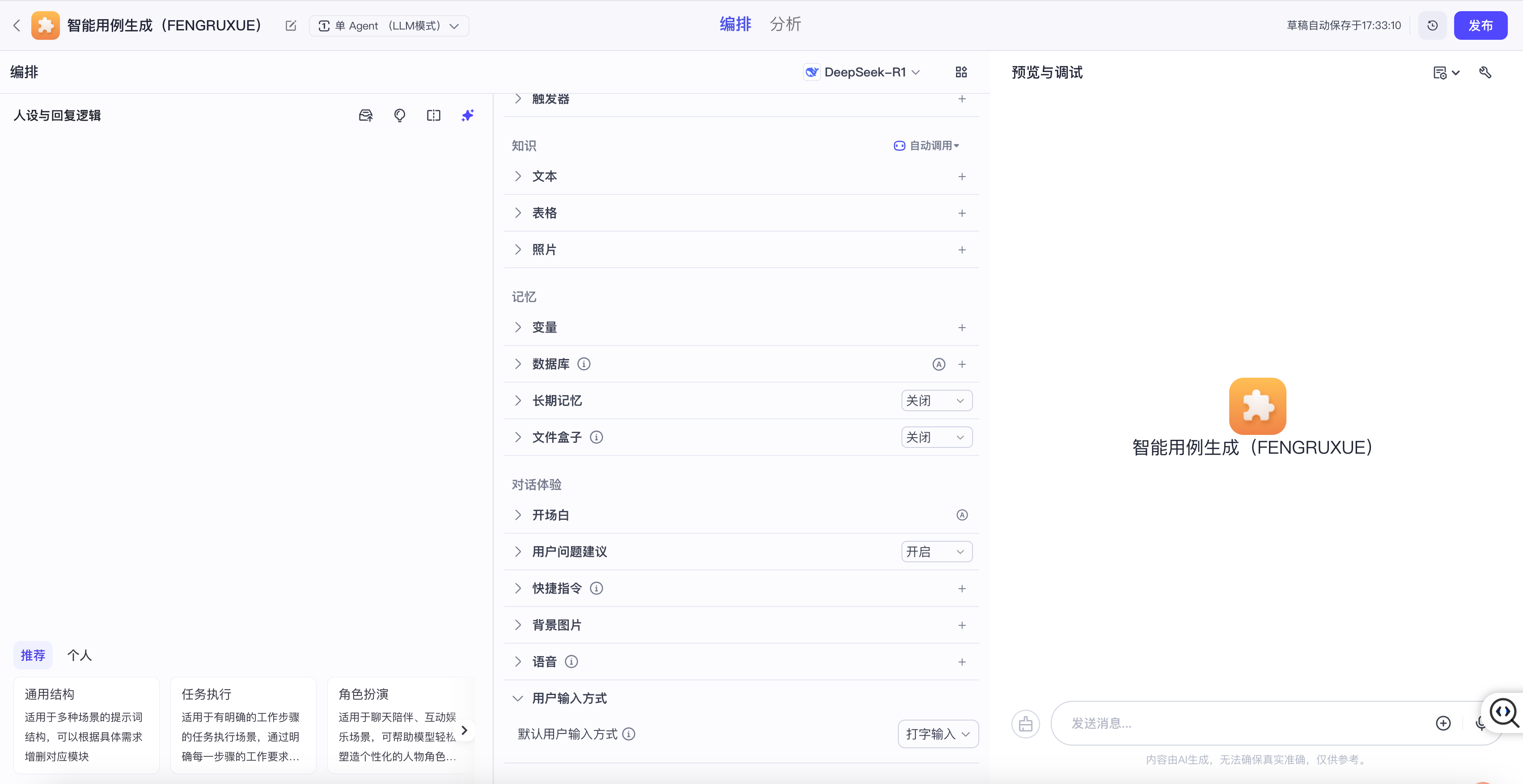Image resolution: width=1523 pixels, height=784 pixels.
Task: Click the version history clock icon
Action: [1432, 25]
